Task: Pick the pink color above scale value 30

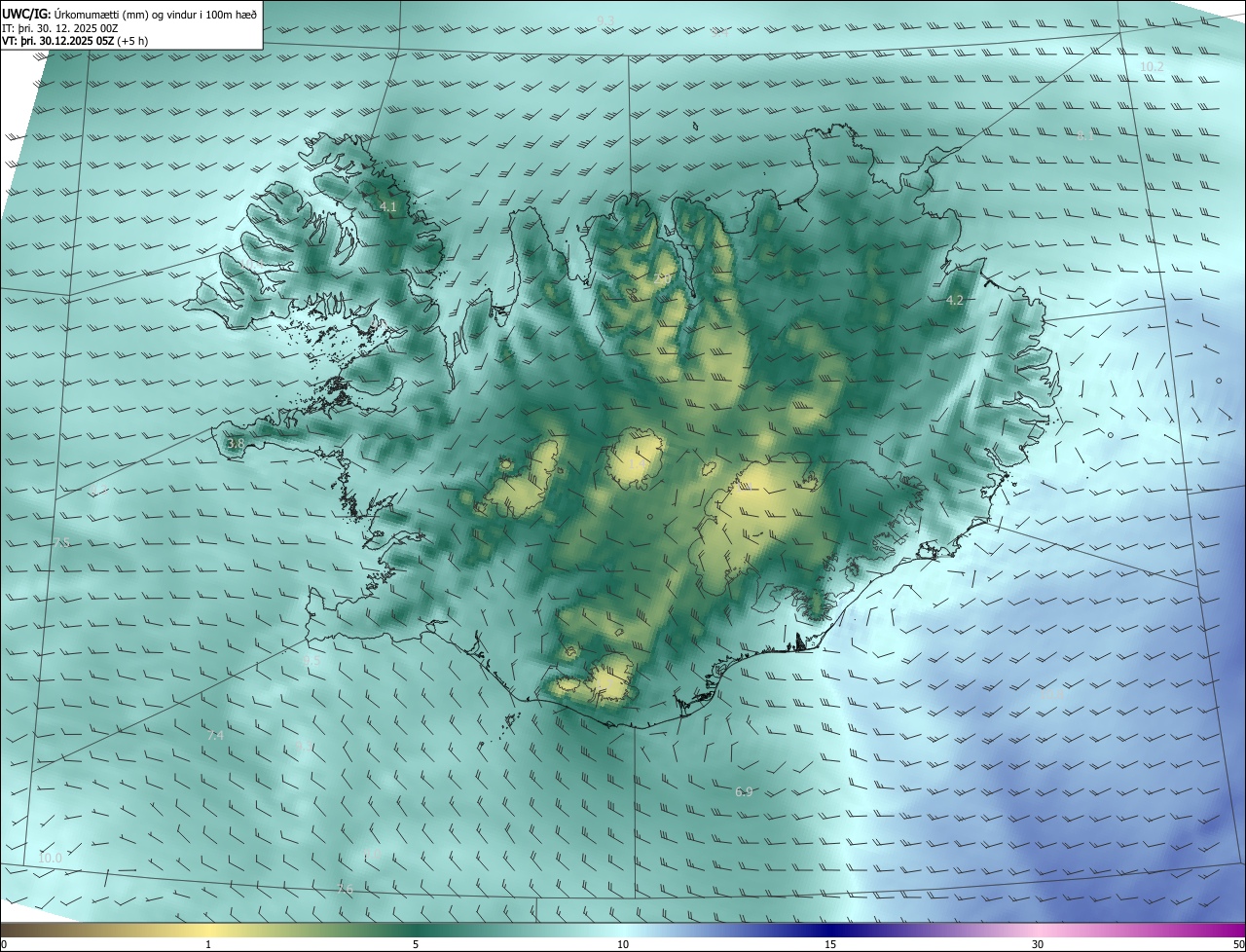Action: (1038, 931)
